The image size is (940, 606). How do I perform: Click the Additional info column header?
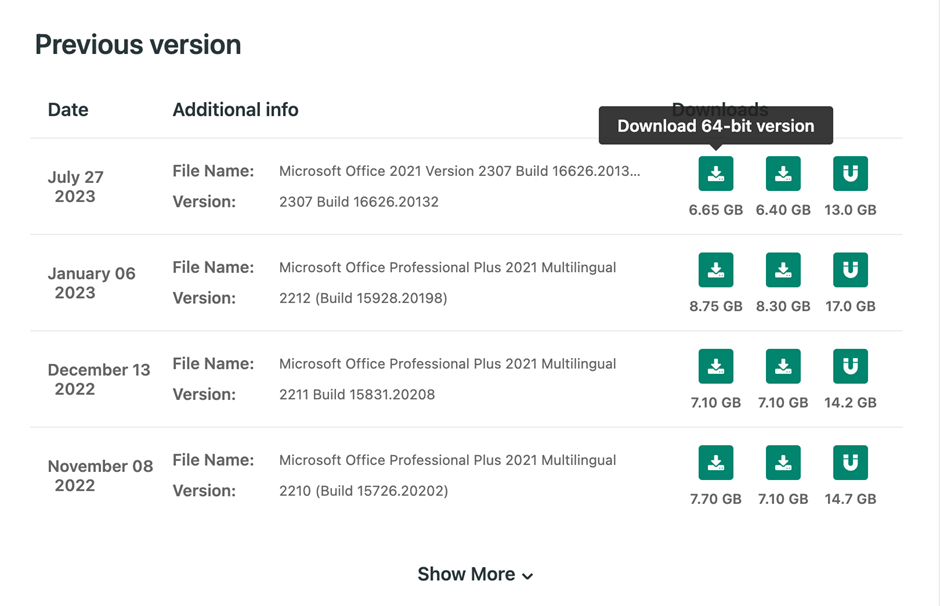(x=236, y=110)
